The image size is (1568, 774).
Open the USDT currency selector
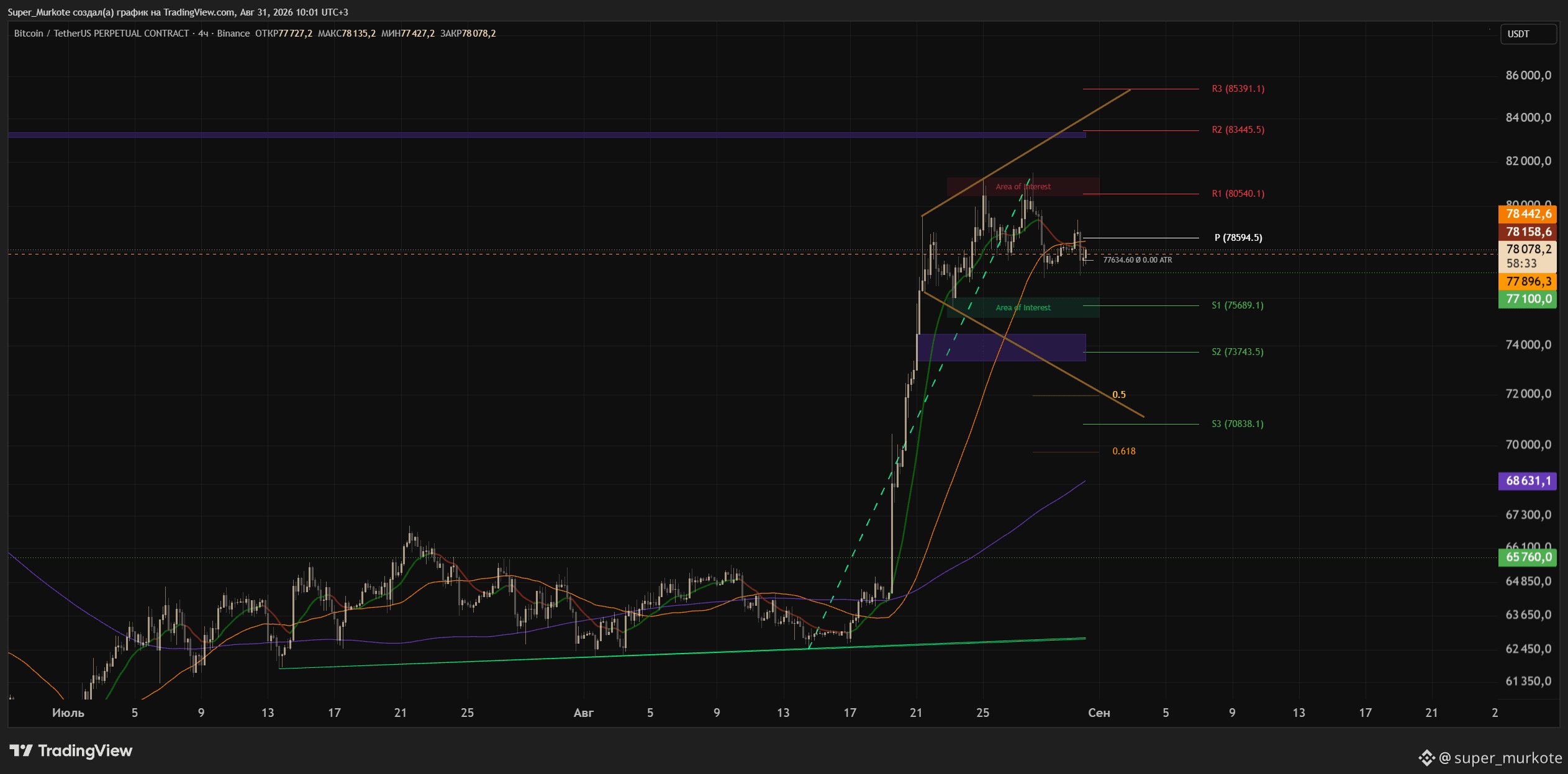(x=1528, y=34)
